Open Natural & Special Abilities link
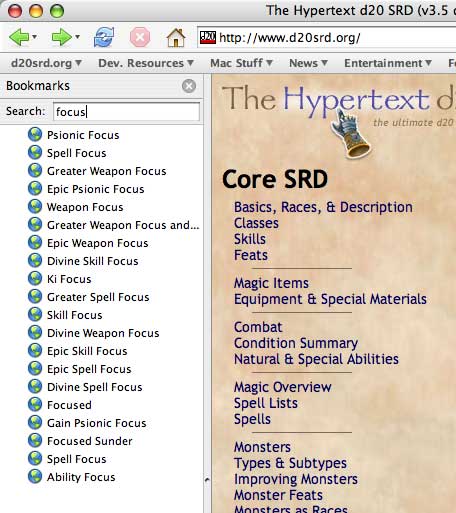Image resolution: width=456 pixels, height=513 pixels. pos(316,359)
